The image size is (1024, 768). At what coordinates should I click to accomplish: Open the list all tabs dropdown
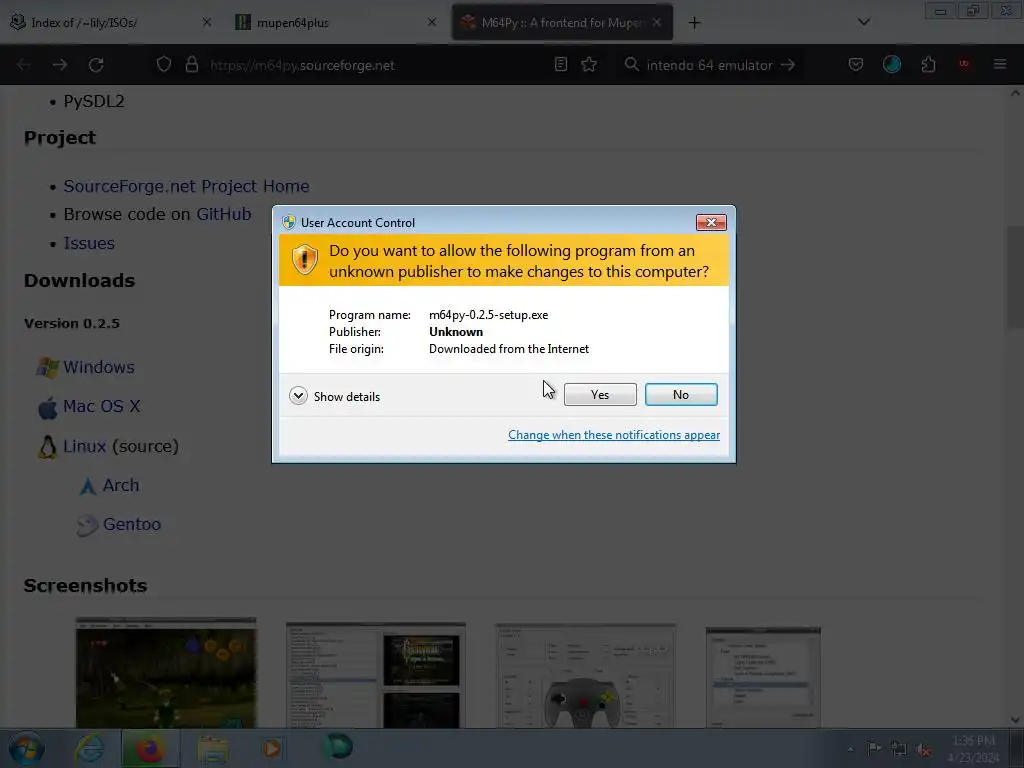click(864, 22)
